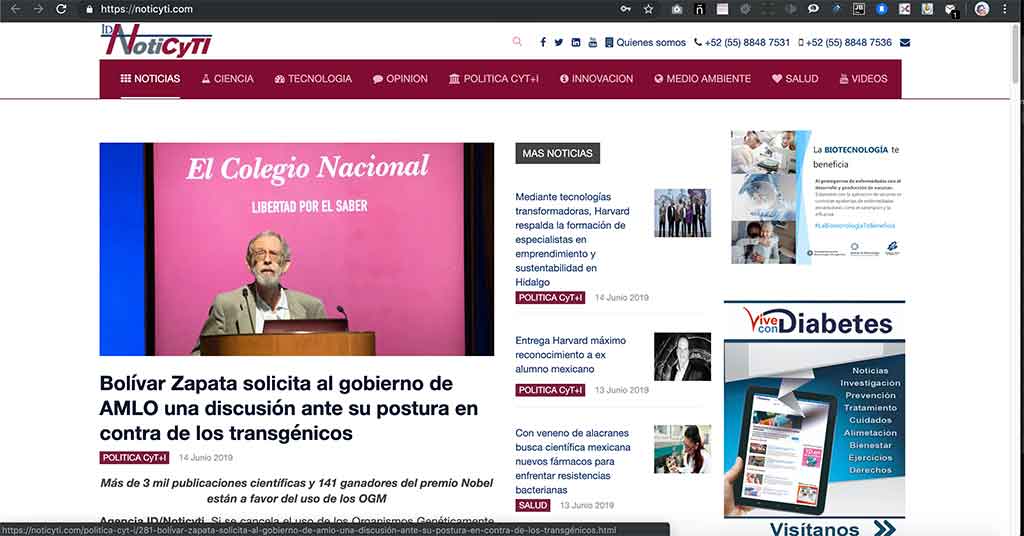Click mobile number +52 (55) 8848 7536
The image size is (1024, 536).
pyautogui.click(x=845, y=42)
